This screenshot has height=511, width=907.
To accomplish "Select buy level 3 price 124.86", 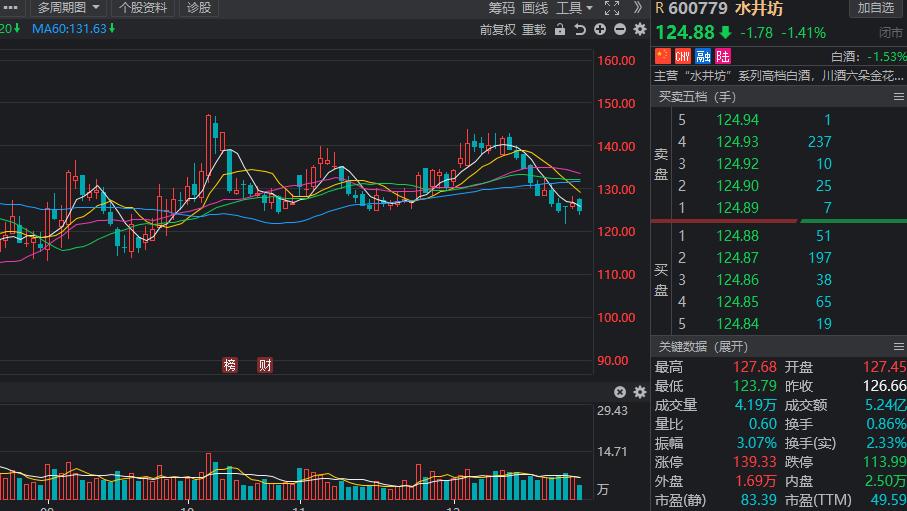I will 738,280.
